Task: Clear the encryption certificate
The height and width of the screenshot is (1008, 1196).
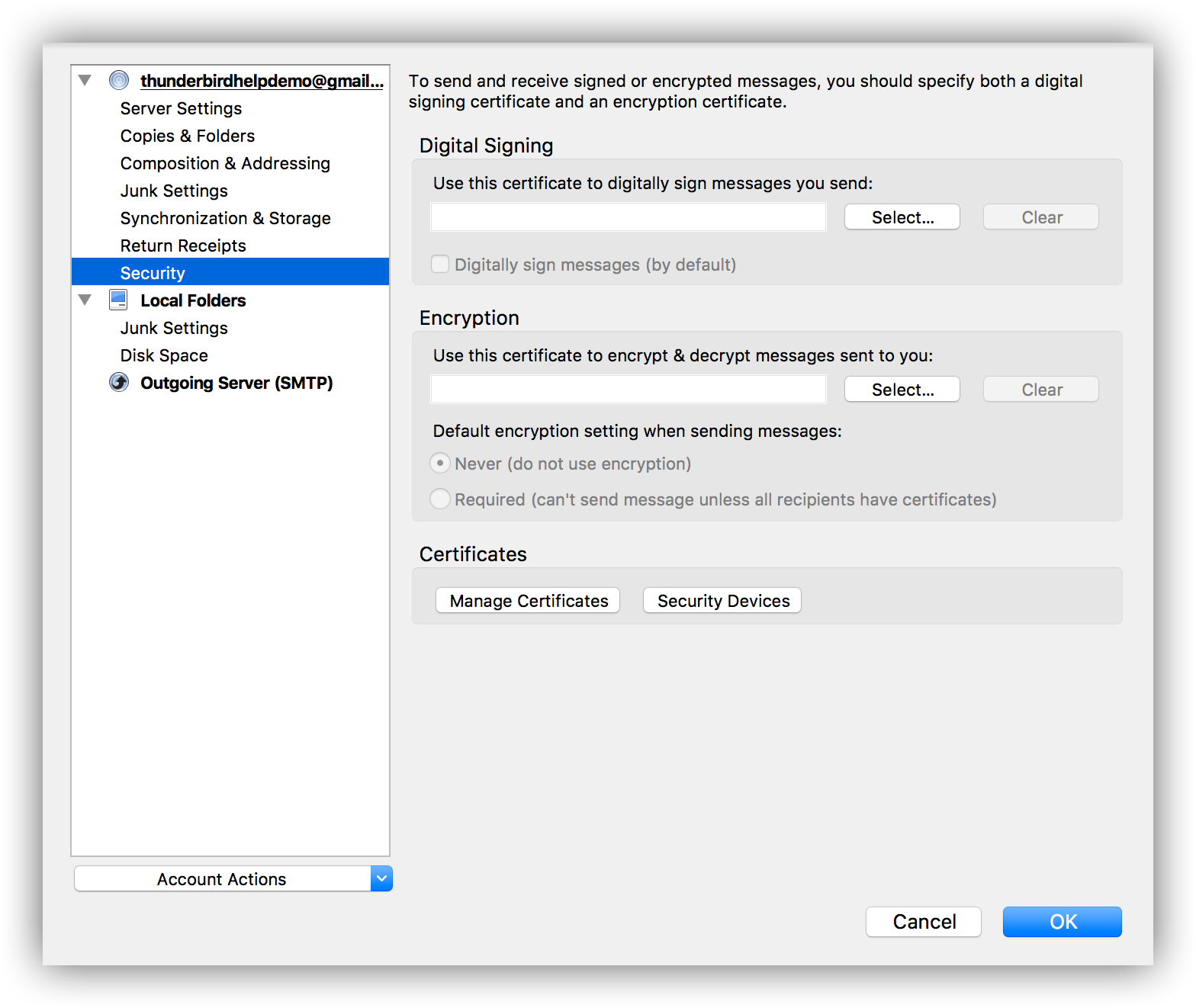Action: point(1041,390)
